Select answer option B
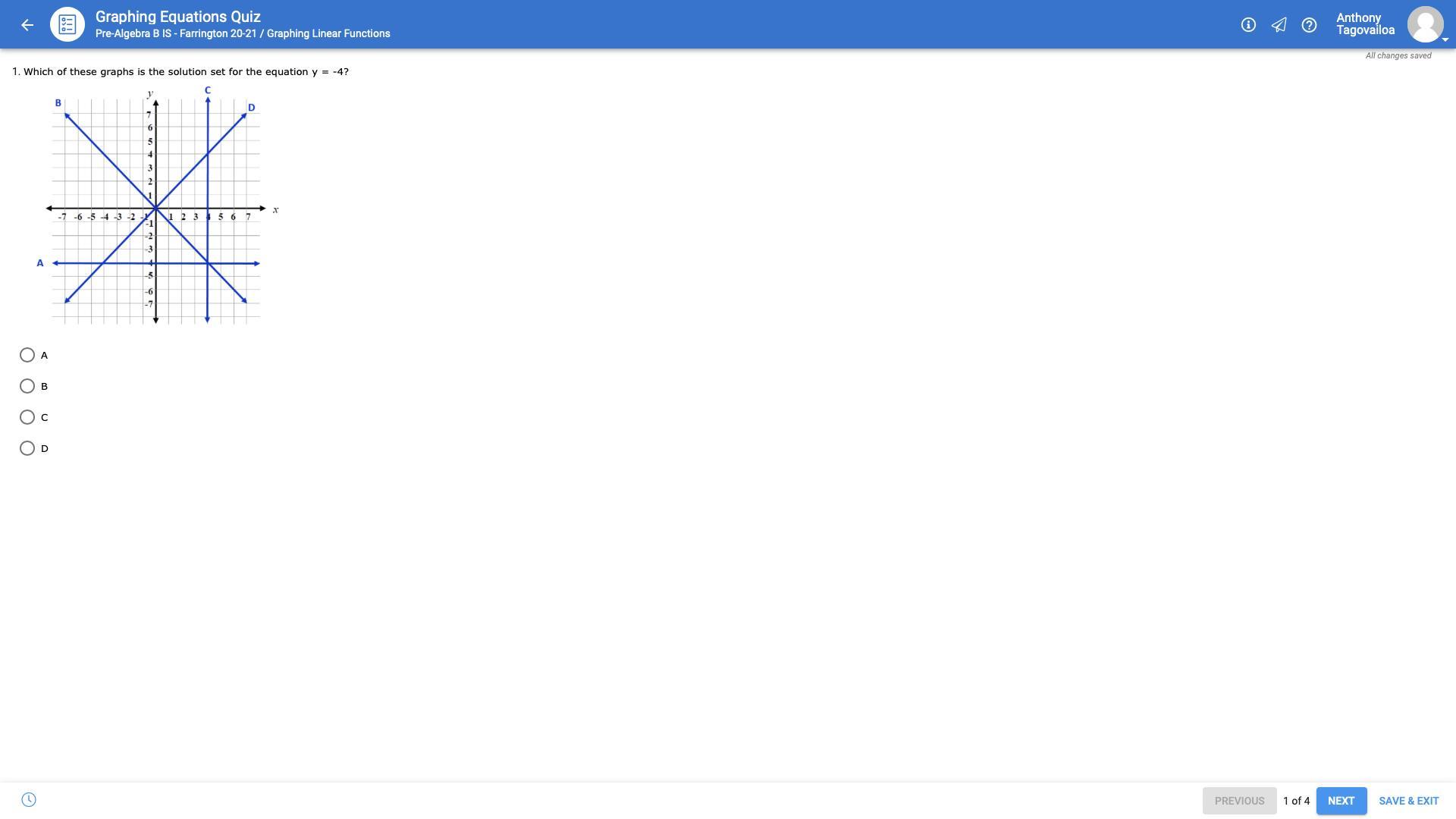This screenshot has width=1456, height=819. (x=27, y=386)
